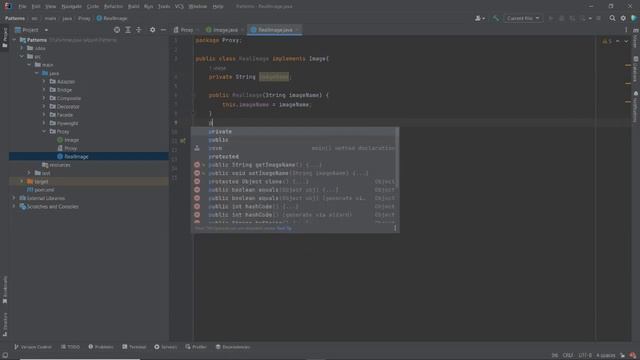Open the File menu

(22, 6)
